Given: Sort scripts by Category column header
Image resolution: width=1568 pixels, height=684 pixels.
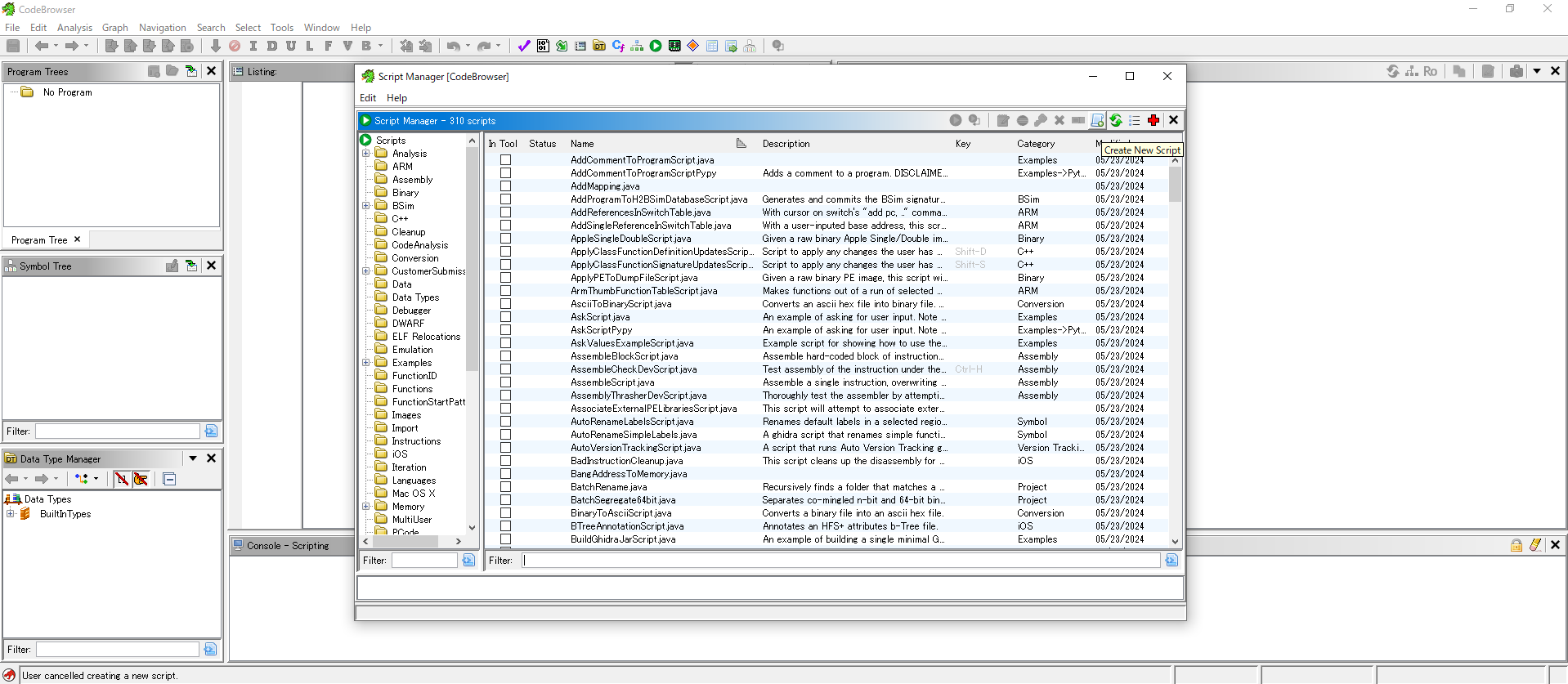Looking at the screenshot, I should point(1036,144).
